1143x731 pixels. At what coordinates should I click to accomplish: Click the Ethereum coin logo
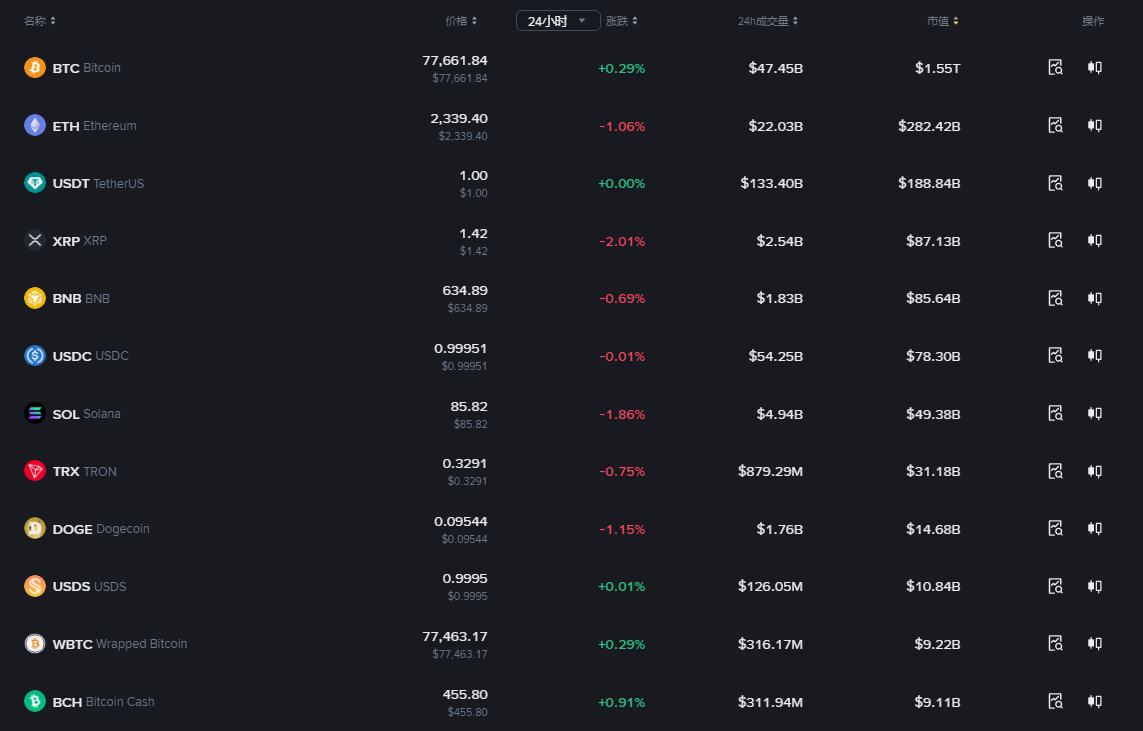[34, 125]
